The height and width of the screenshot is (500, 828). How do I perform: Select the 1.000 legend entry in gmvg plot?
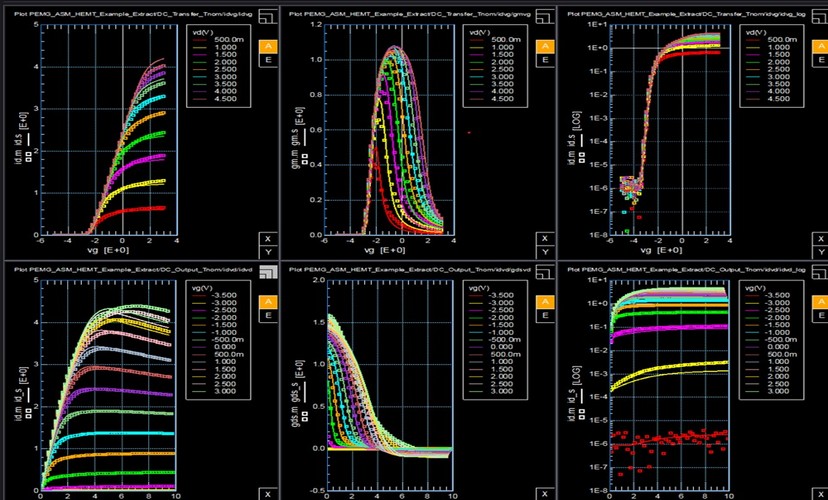494,47
